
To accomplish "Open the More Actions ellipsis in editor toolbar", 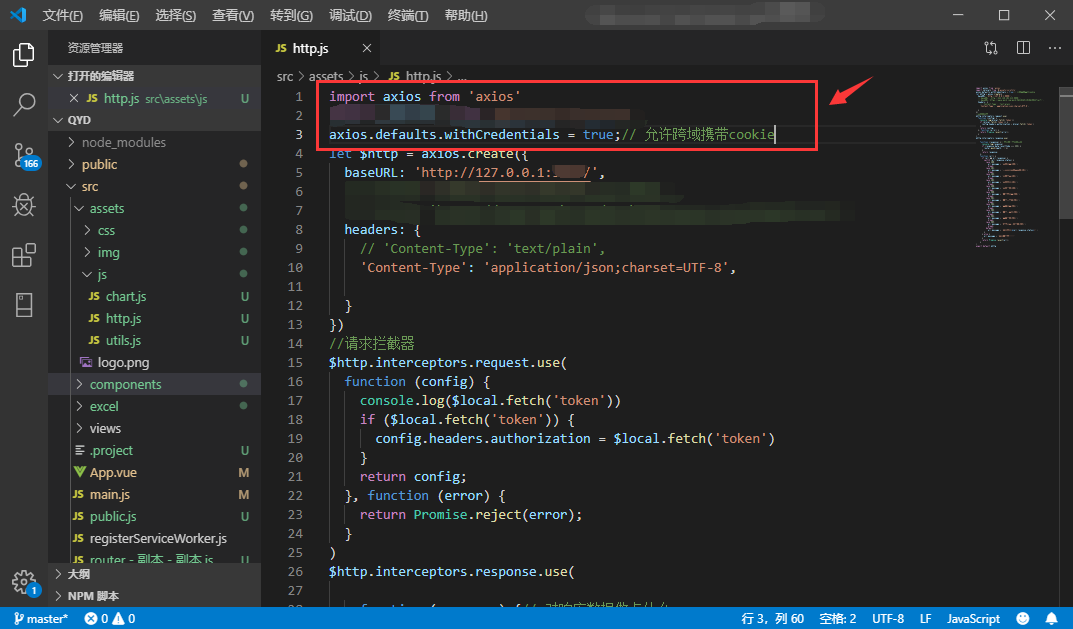I will [1055, 48].
